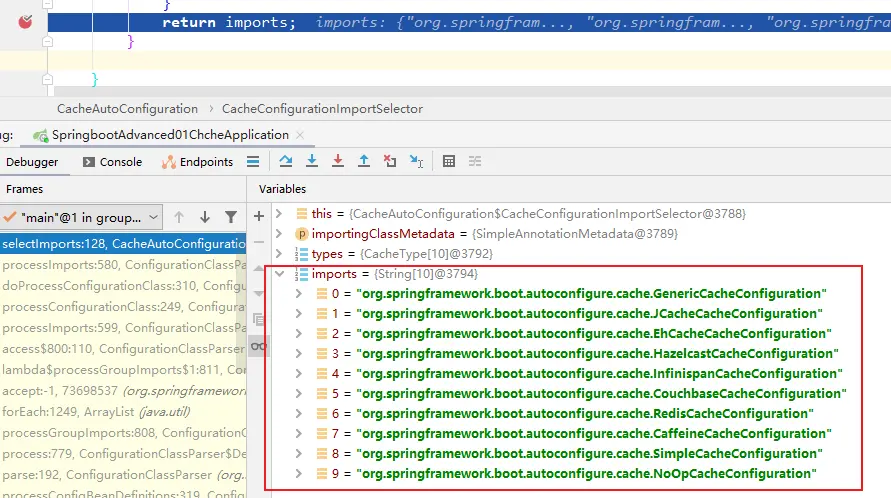Click the CaffeineCacheConfiguration string value
891x498 pixels.
tap(594, 434)
